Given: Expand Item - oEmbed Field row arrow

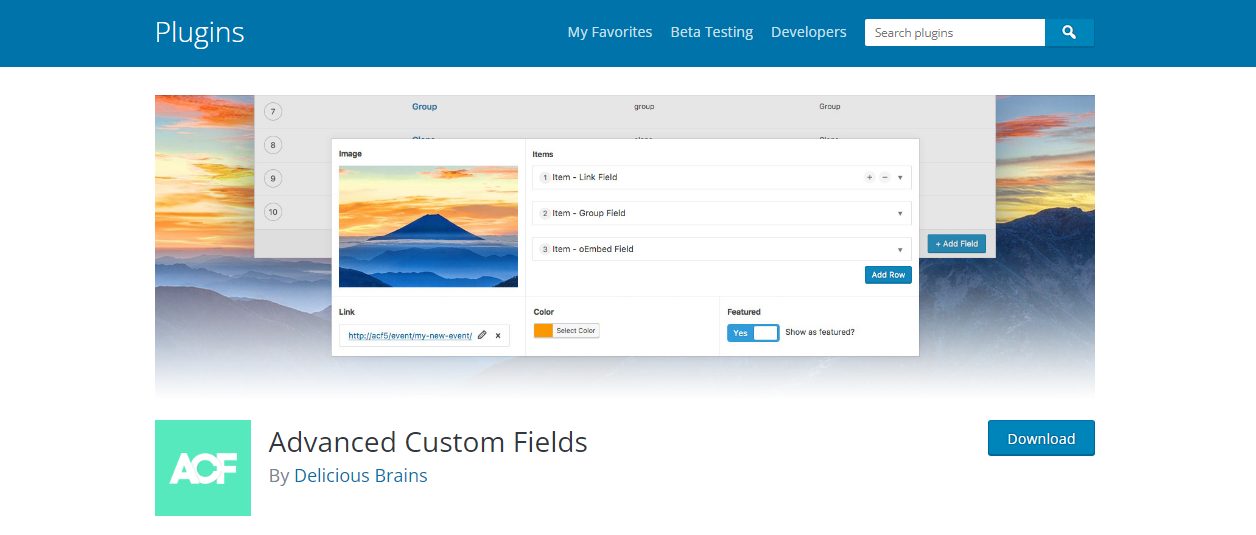Looking at the screenshot, I should tap(900, 249).
